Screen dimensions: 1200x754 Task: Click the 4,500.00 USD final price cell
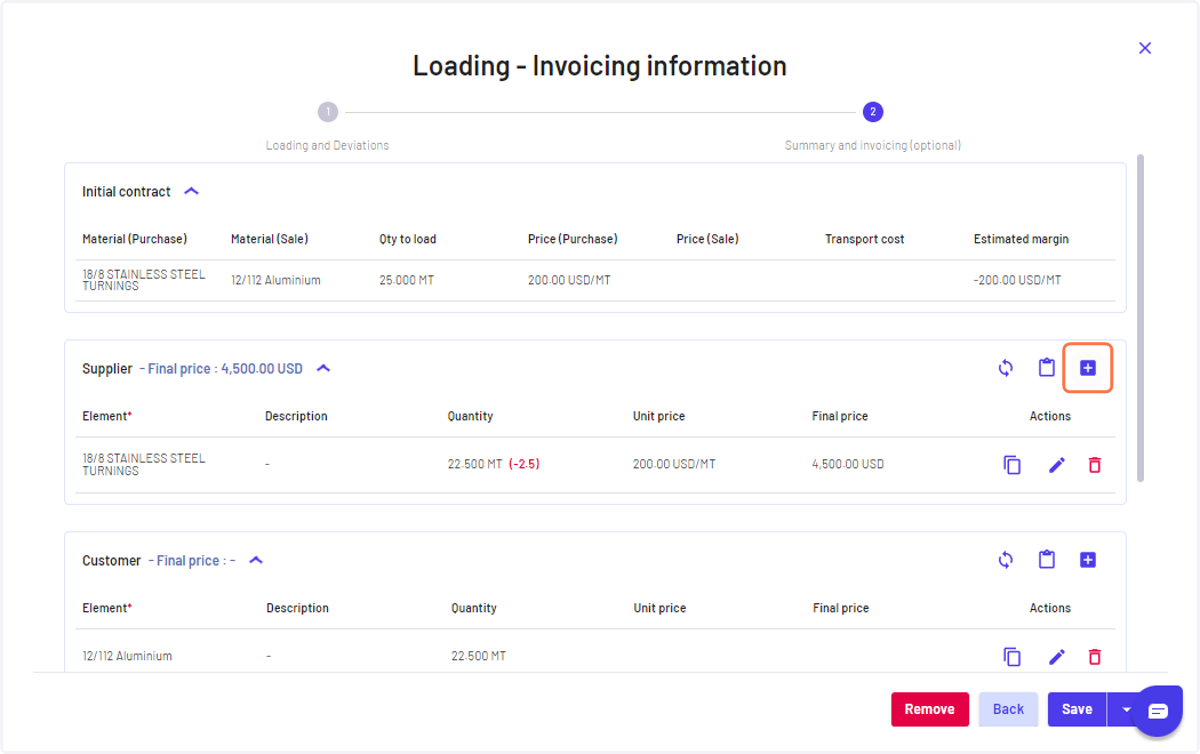pos(848,464)
